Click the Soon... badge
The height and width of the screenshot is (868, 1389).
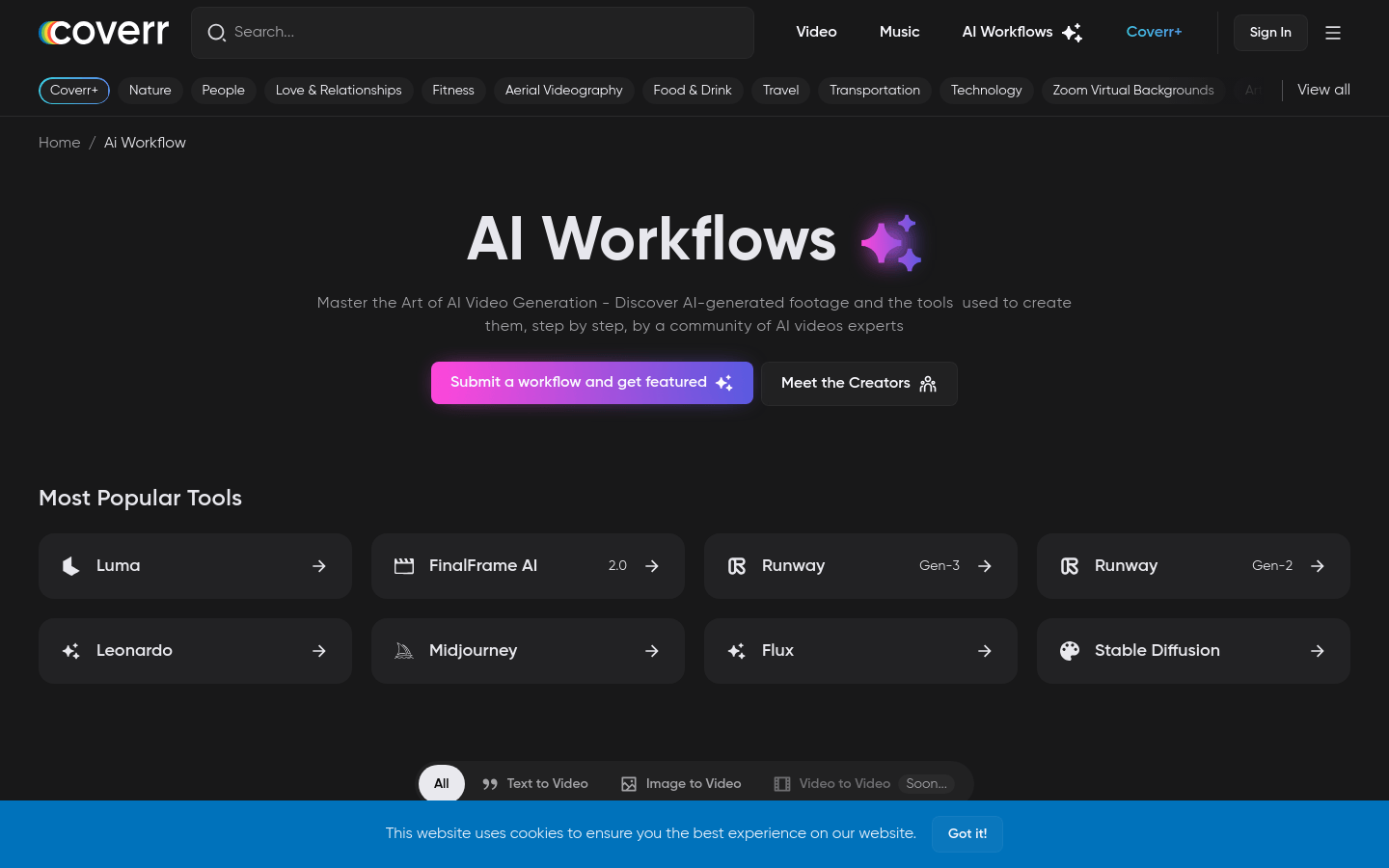tap(926, 784)
